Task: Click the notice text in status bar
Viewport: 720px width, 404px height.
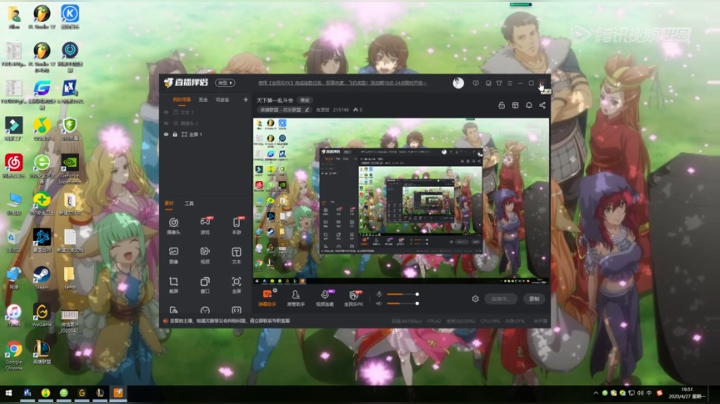Action: [x=230, y=321]
